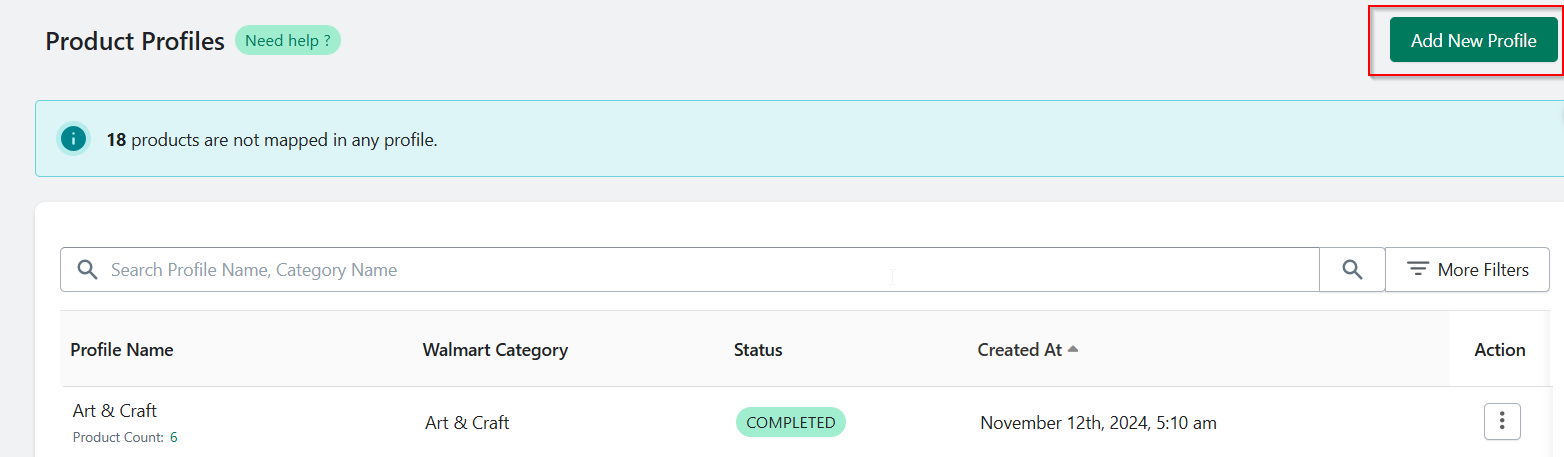
Task: Open More Filters
Action: (1467, 270)
